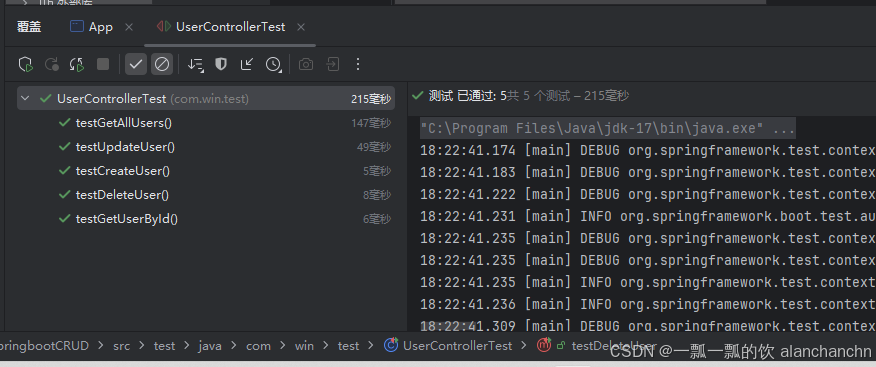Click the 18:22:41.231 INFO log line
This screenshot has width=876, height=367.
coord(648,216)
